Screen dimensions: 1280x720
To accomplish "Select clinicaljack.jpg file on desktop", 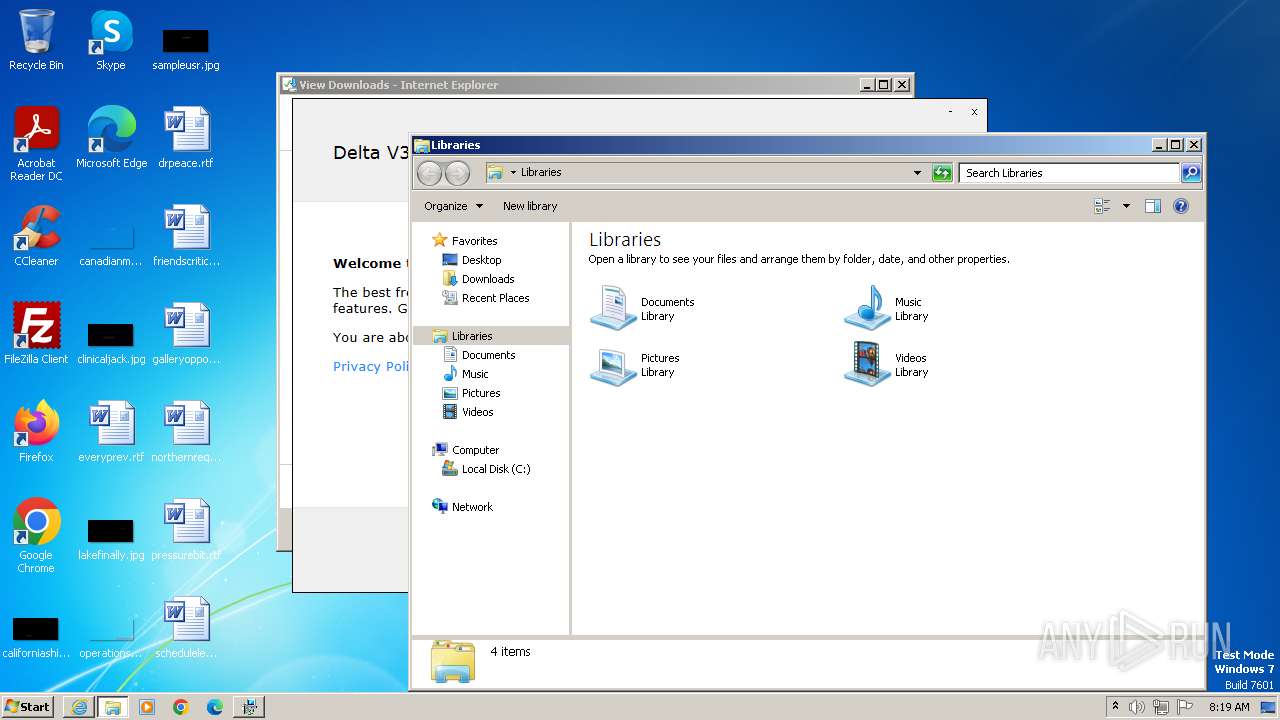I will click(x=111, y=344).
